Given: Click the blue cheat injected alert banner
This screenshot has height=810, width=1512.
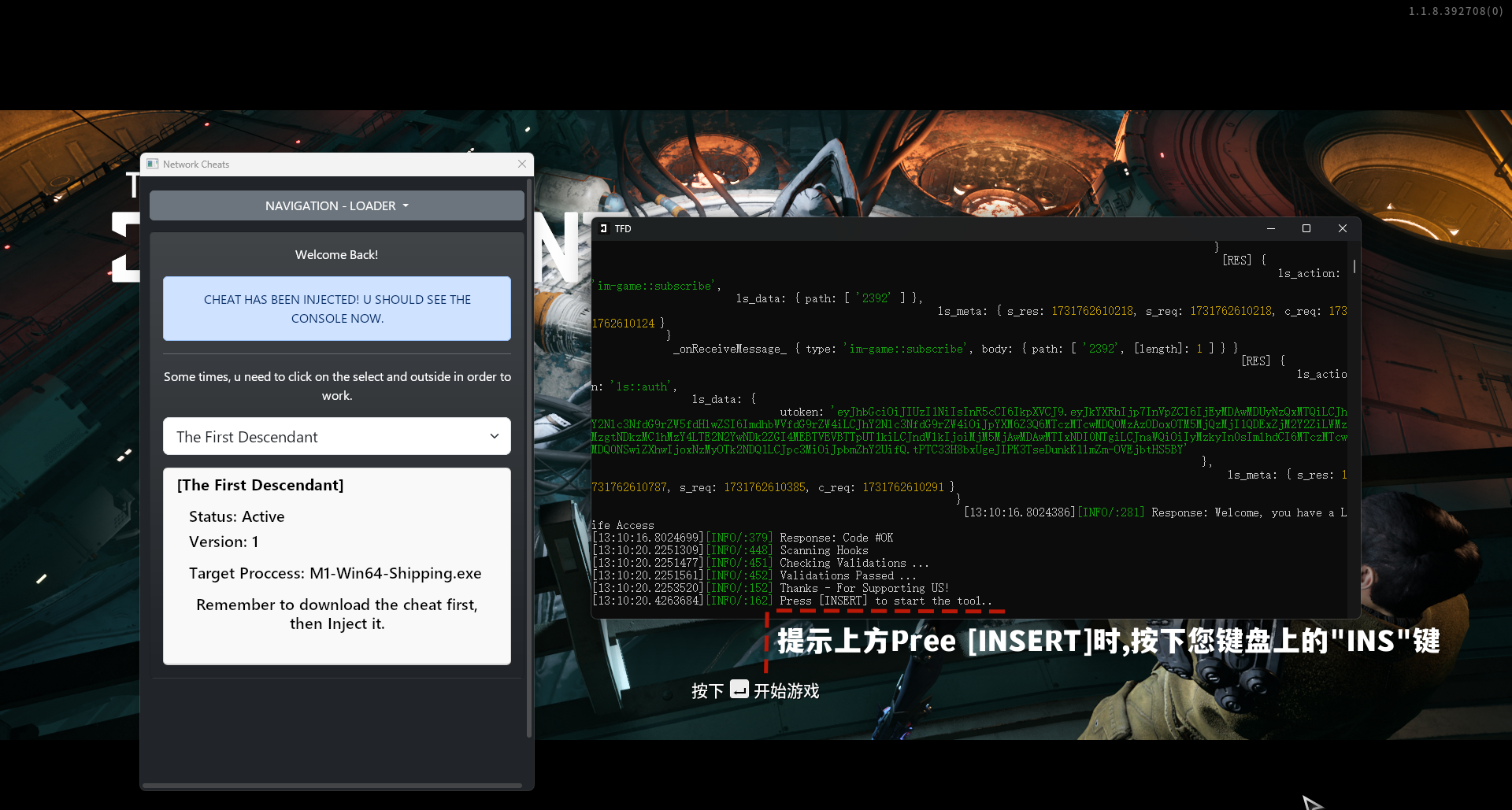Looking at the screenshot, I should (337, 309).
